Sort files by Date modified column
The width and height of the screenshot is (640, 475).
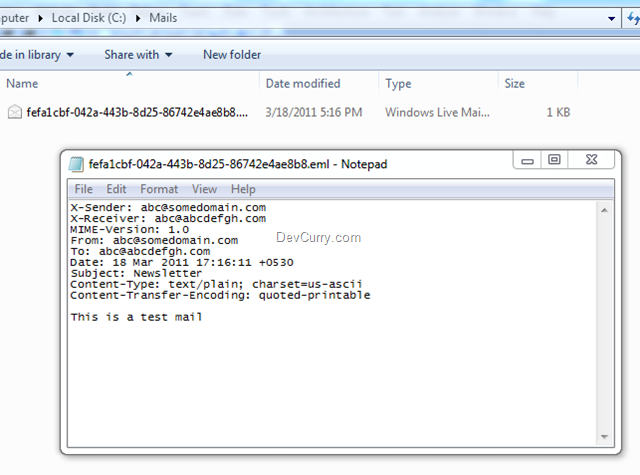[x=303, y=84]
